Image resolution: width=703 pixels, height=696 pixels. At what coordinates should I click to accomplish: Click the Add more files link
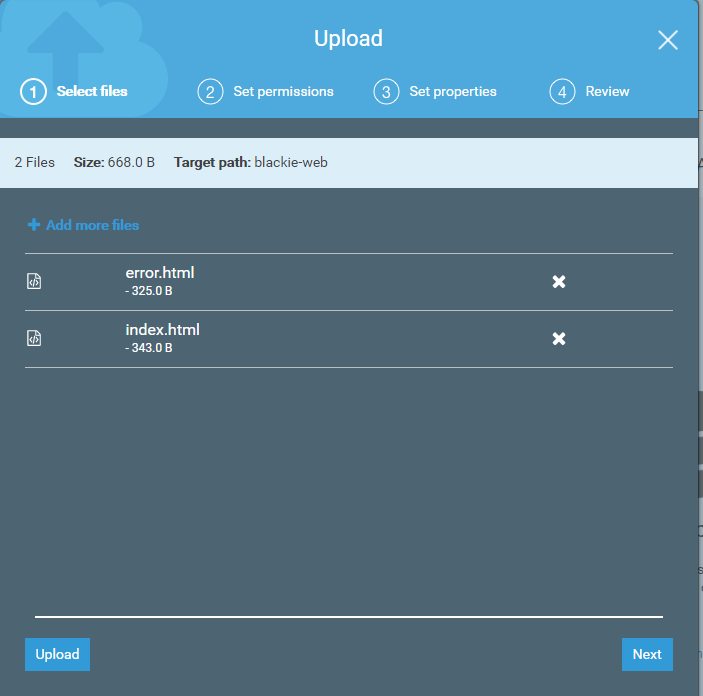[x=92, y=225]
